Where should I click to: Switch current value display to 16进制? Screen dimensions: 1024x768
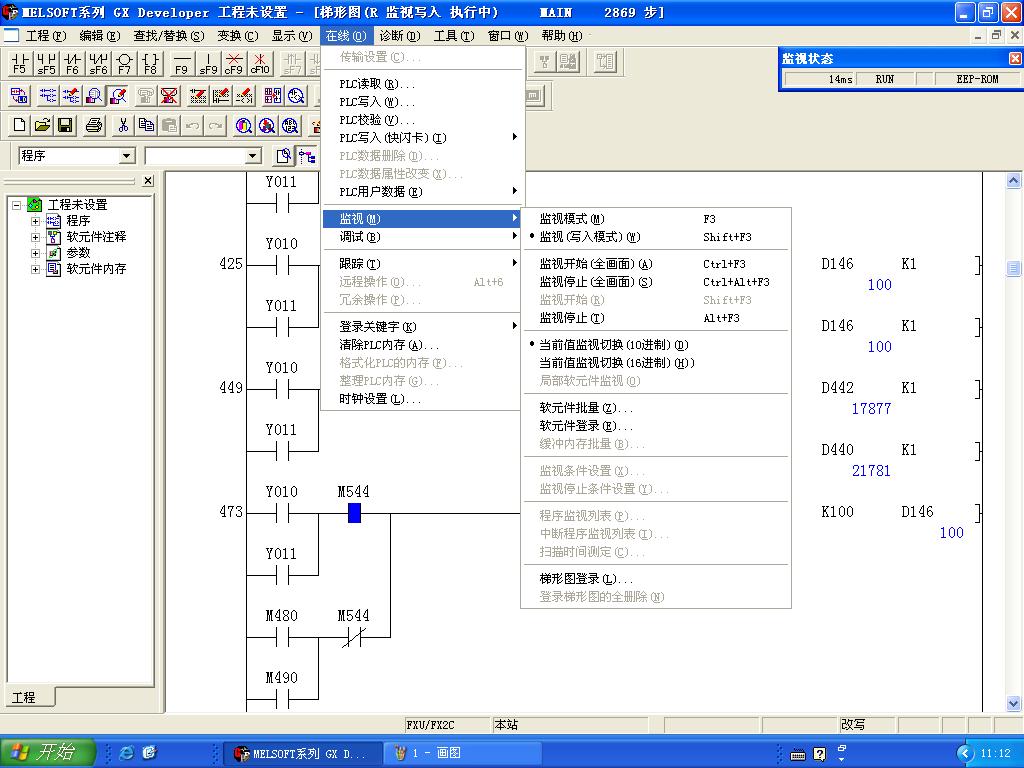click(616, 363)
